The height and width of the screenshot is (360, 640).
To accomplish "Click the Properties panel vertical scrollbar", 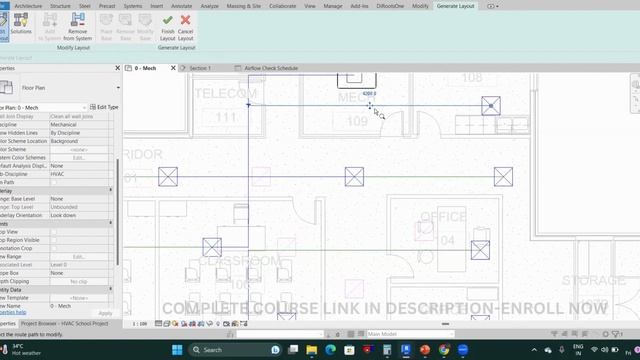I will point(118,212).
